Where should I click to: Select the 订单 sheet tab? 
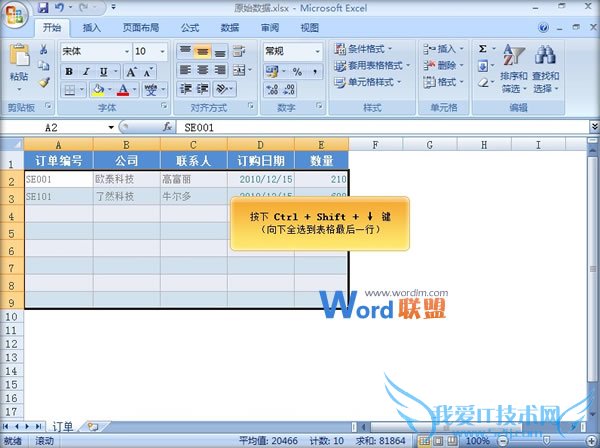(62, 427)
